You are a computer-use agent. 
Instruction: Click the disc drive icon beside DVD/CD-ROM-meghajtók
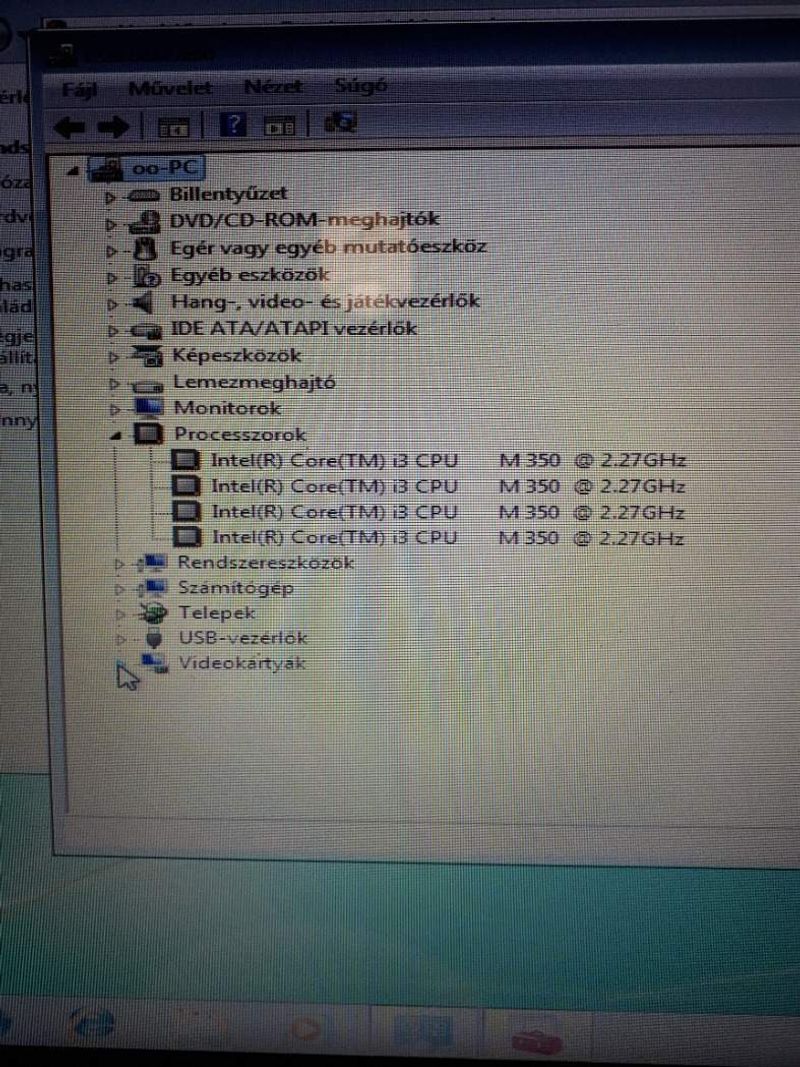(x=144, y=223)
